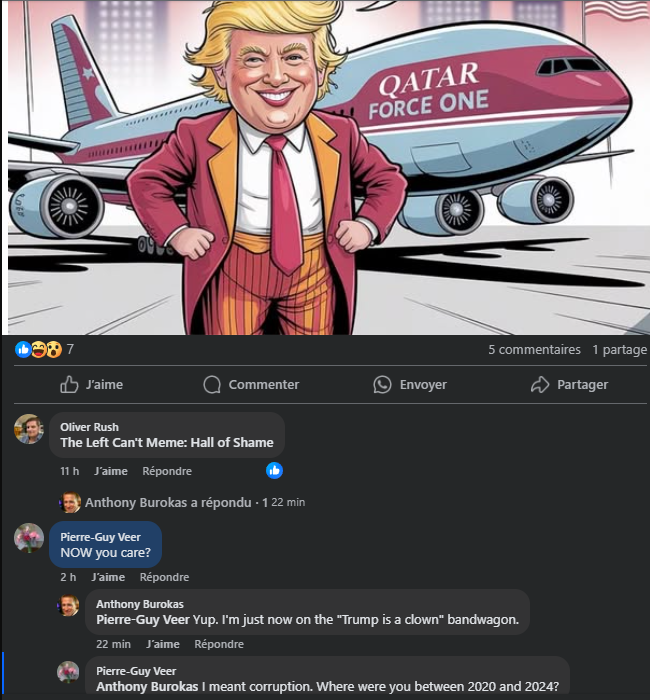This screenshot has width=650, height=700.
Task: Open Anthony Burokas's name link in reply
Action: tap(140, 604)
